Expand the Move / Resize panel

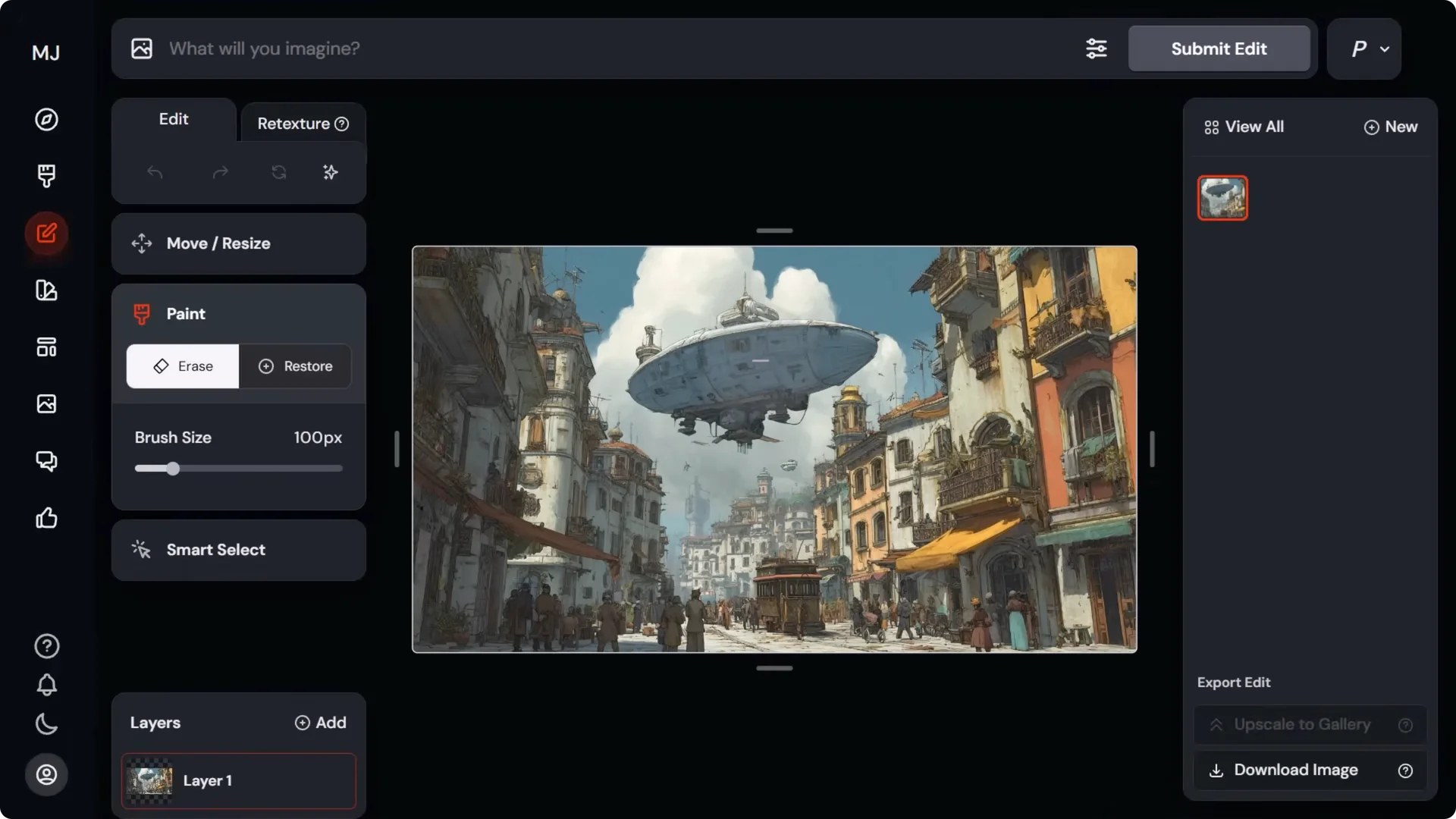pyautogui.click(x=218, y=243)
